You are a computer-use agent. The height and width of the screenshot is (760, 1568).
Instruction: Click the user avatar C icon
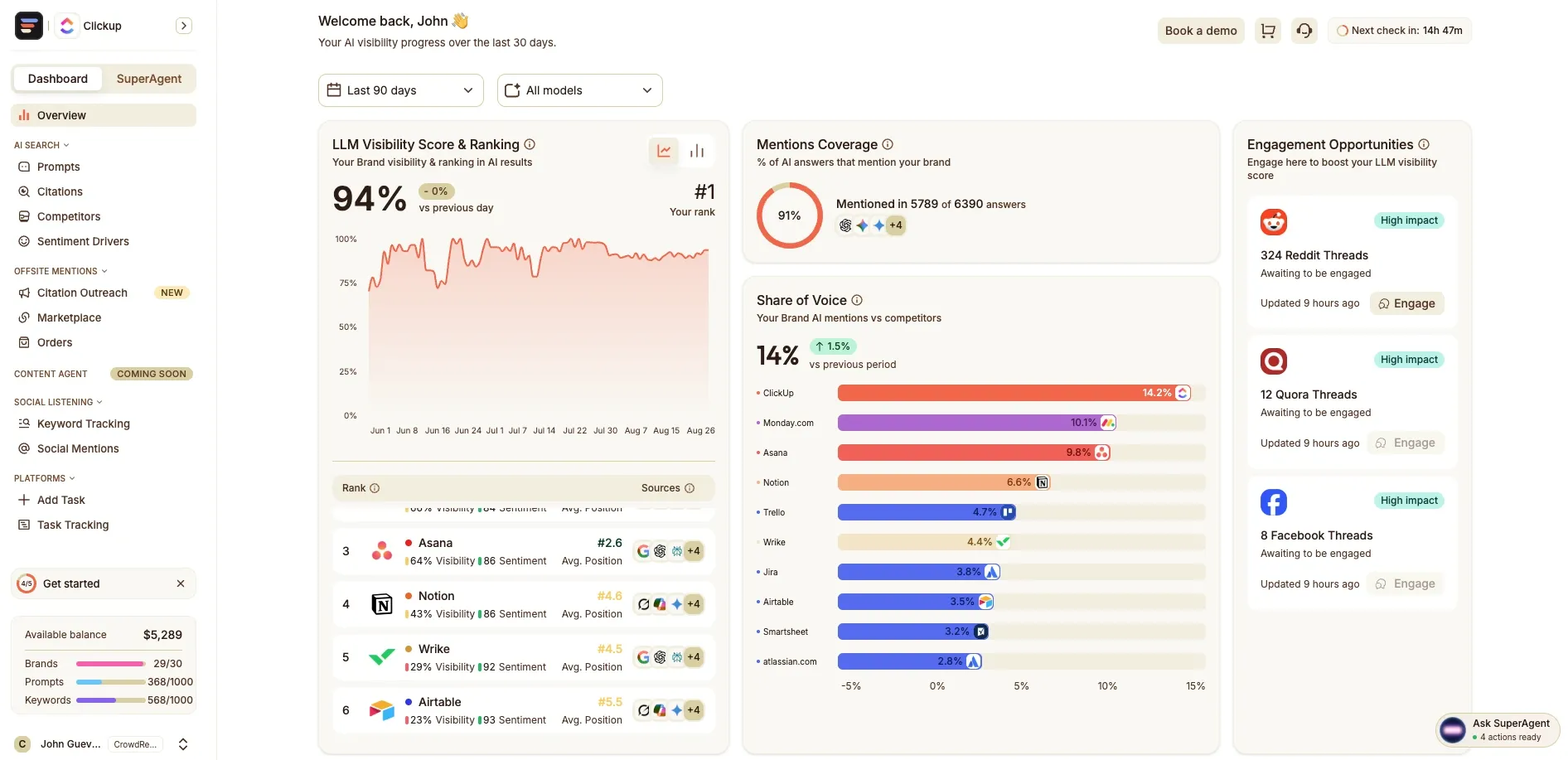[23, 744]
